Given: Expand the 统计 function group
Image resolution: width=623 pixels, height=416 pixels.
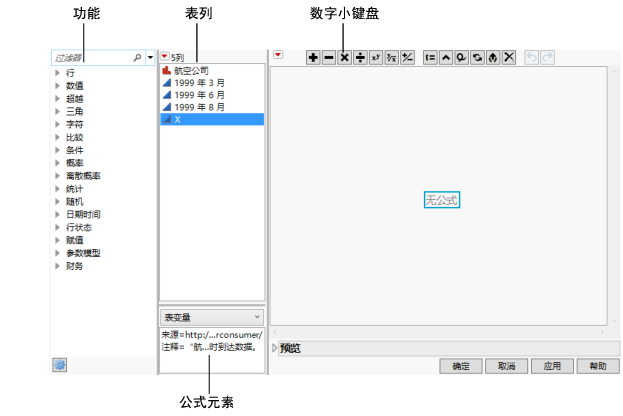Looking at the screenshot, I should [58, 189].
